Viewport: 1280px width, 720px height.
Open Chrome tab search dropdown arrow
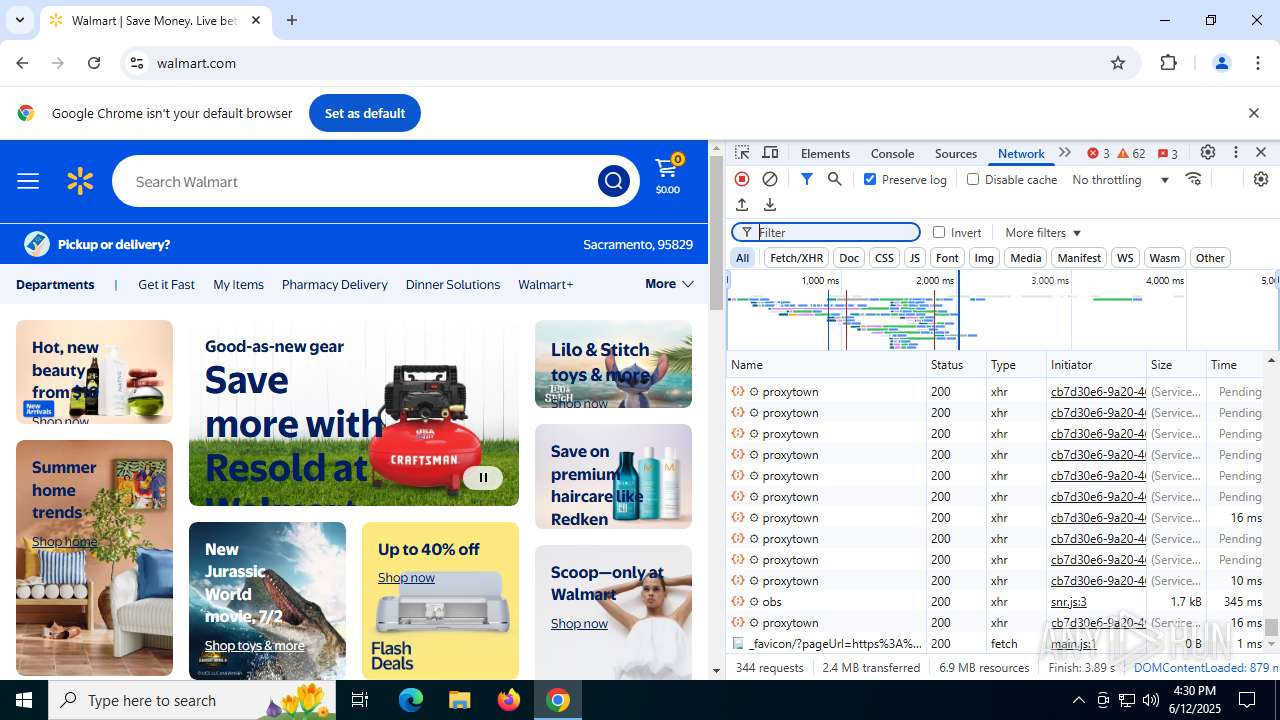pos(20,20)
